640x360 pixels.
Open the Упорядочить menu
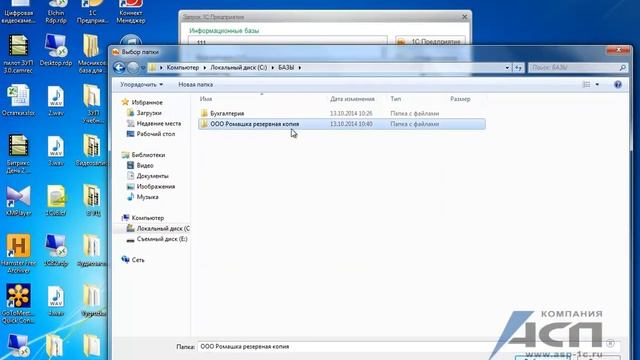(x=141, y=84)
